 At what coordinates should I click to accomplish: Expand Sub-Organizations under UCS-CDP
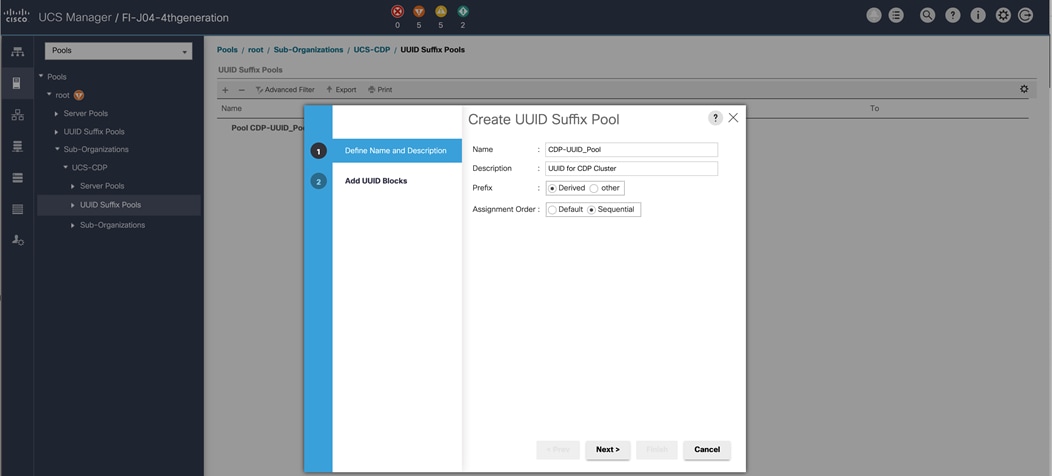(x=73, y=225)
